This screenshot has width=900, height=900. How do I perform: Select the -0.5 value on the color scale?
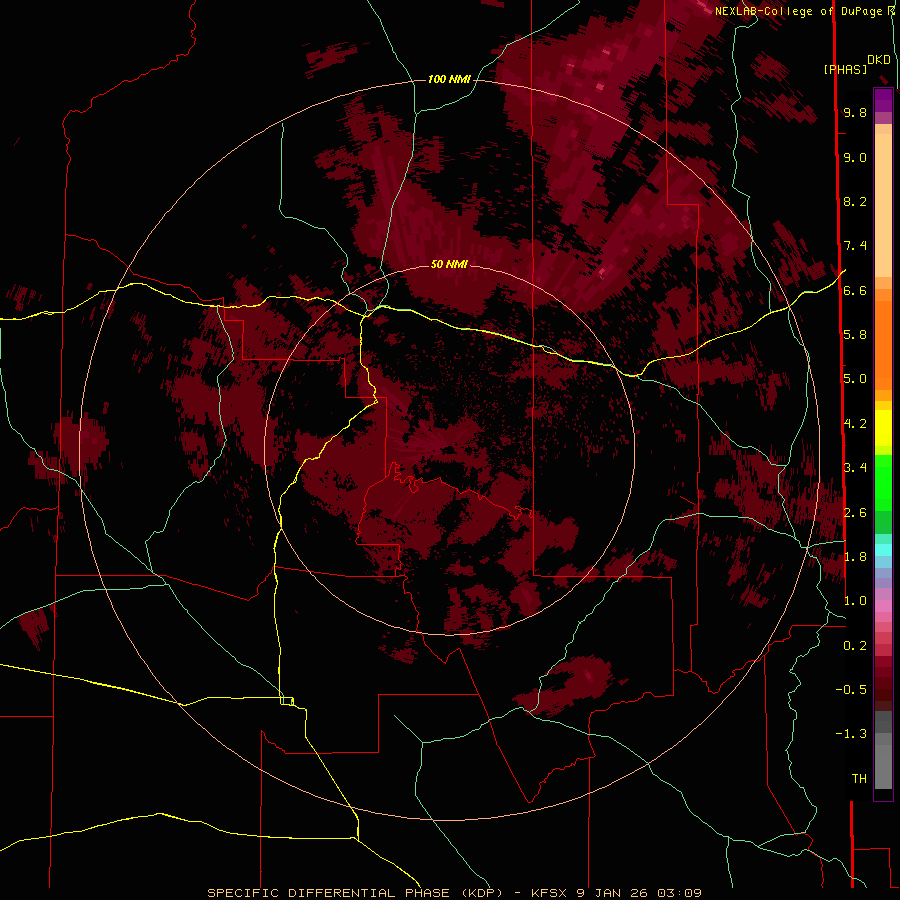pyautogui.click(x=851, y=690)
